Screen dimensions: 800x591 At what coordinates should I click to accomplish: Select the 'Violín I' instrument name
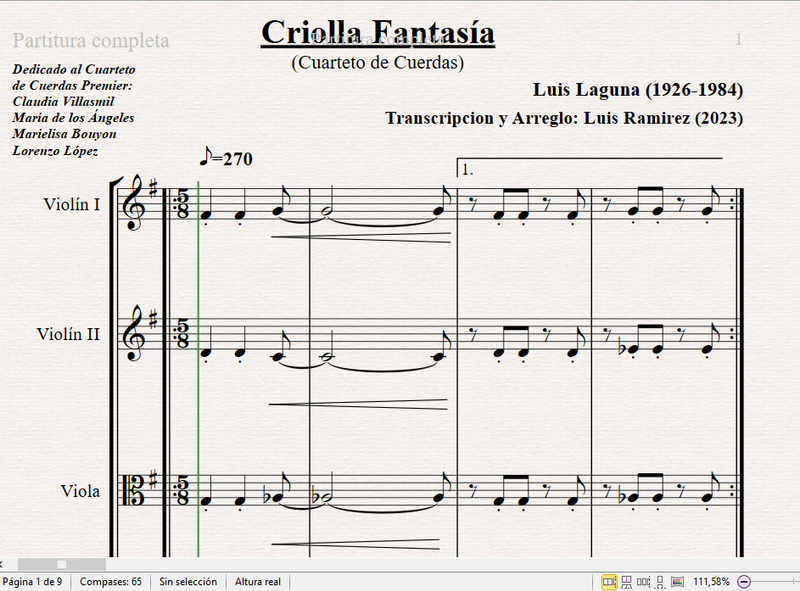(x=72, y=204)
